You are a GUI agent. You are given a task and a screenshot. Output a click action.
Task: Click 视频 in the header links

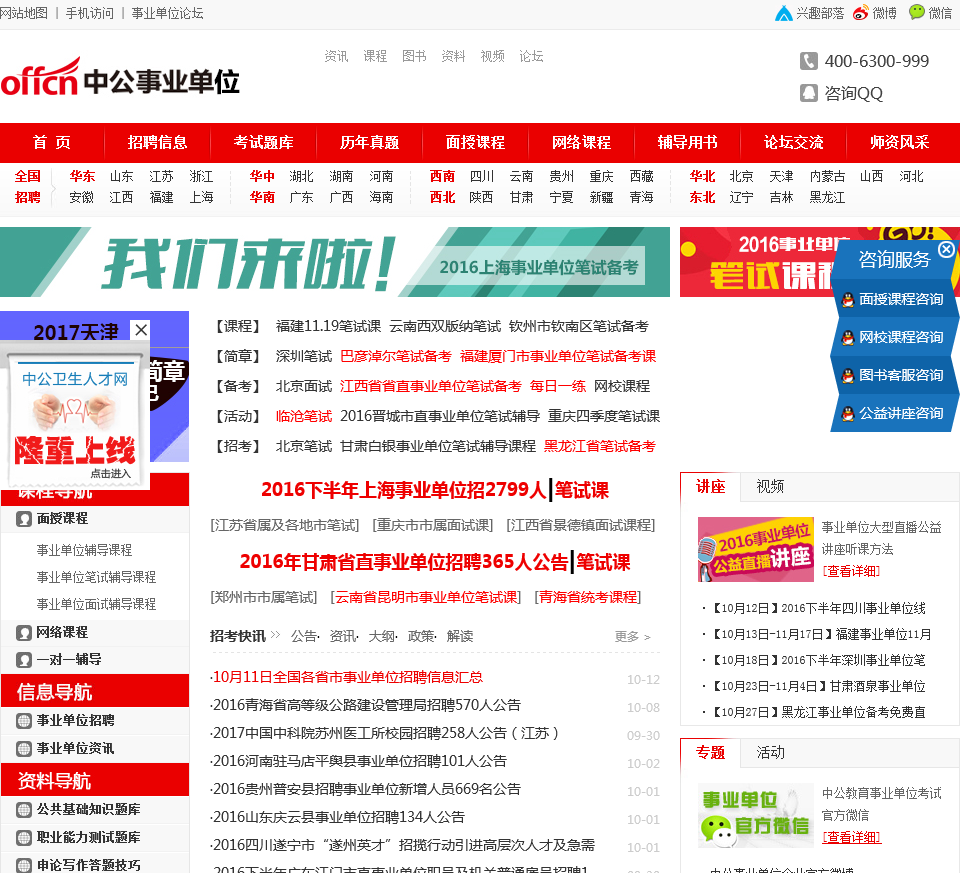coord(493,56)
